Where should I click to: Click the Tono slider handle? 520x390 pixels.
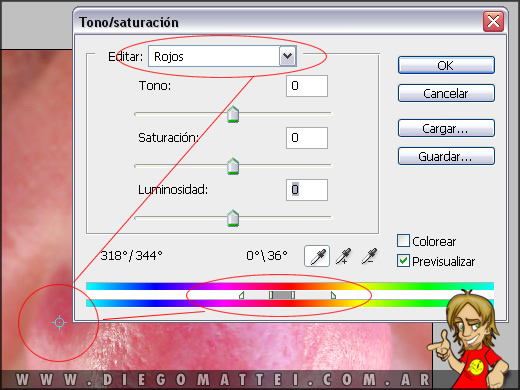pos(233,114)
